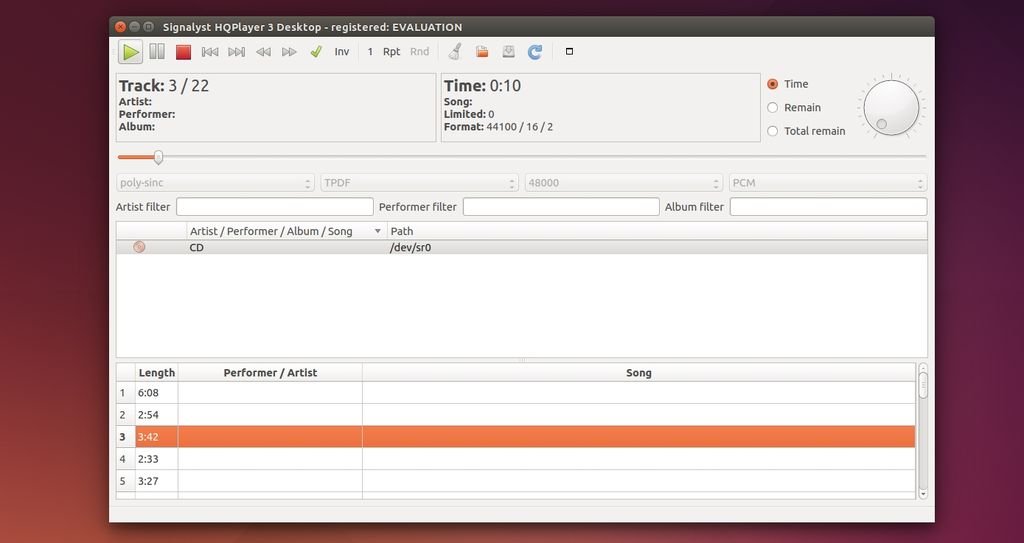Click the playback position slider handle
The height and width of the screenshot is (543, 1024).
(x=158, y=157)
